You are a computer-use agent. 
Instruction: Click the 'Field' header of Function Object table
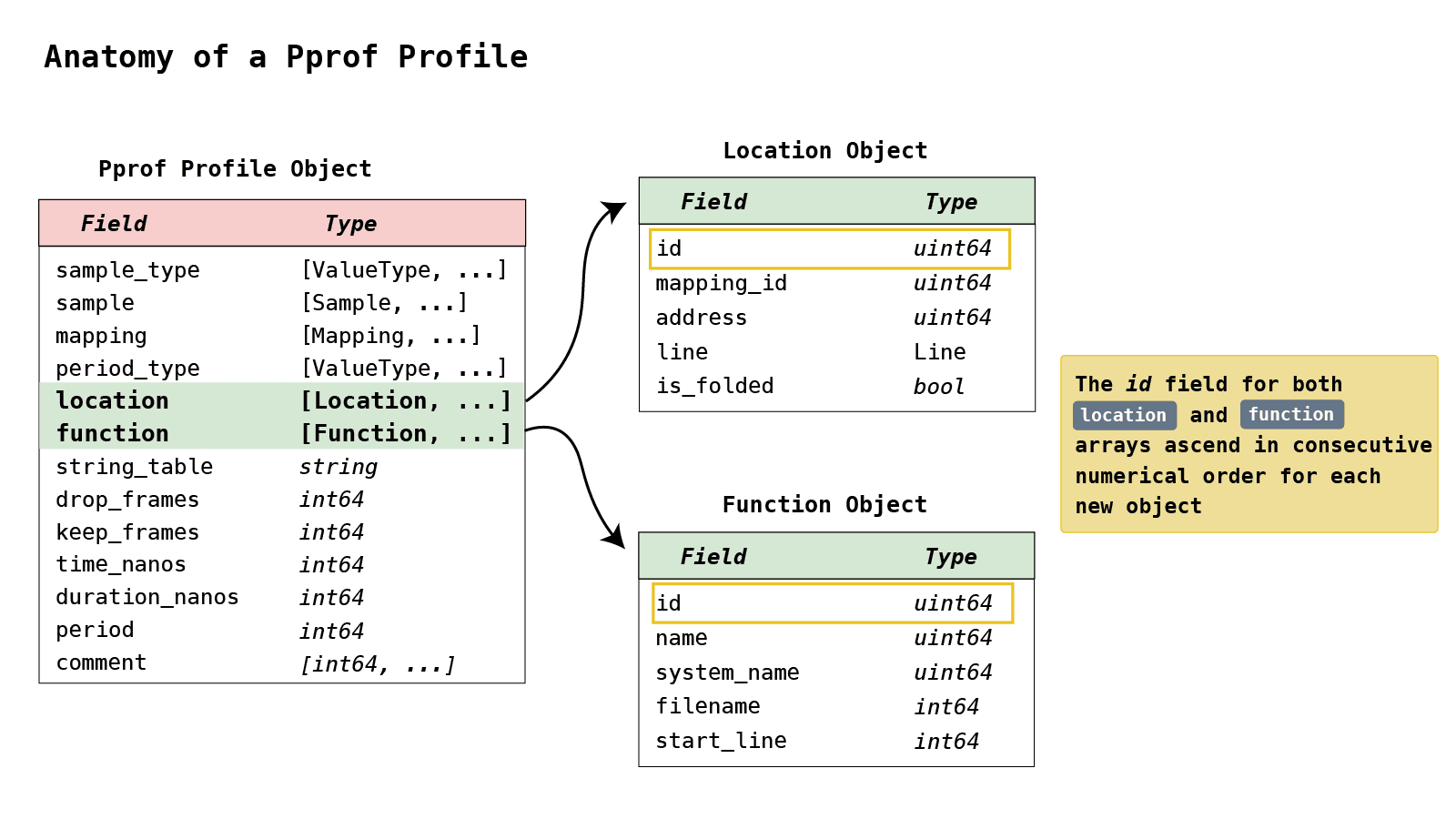coord(713,557)
